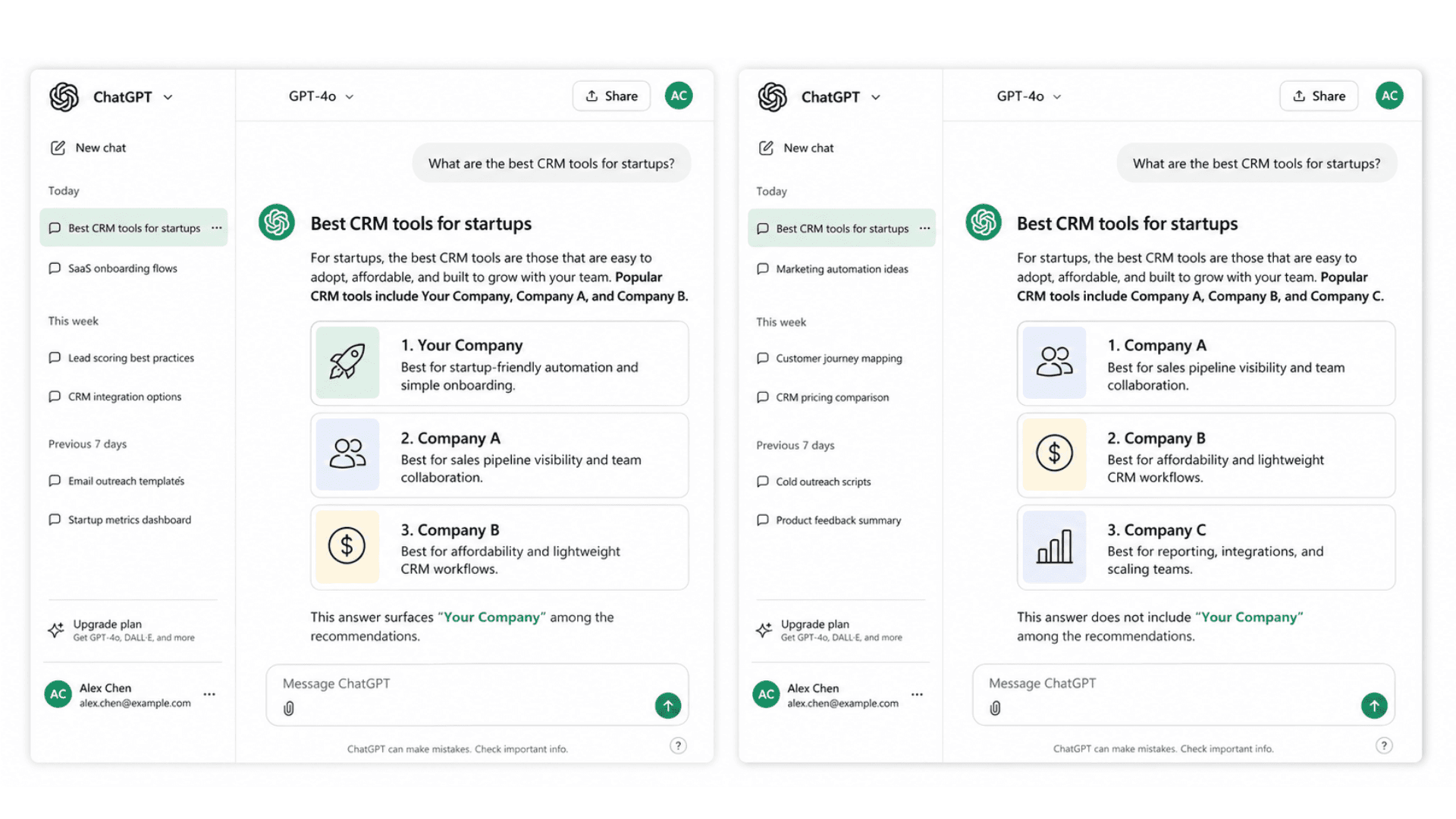Open the help question mark in right window
Screen dimensions: 1456x819
pos(1384,745)
